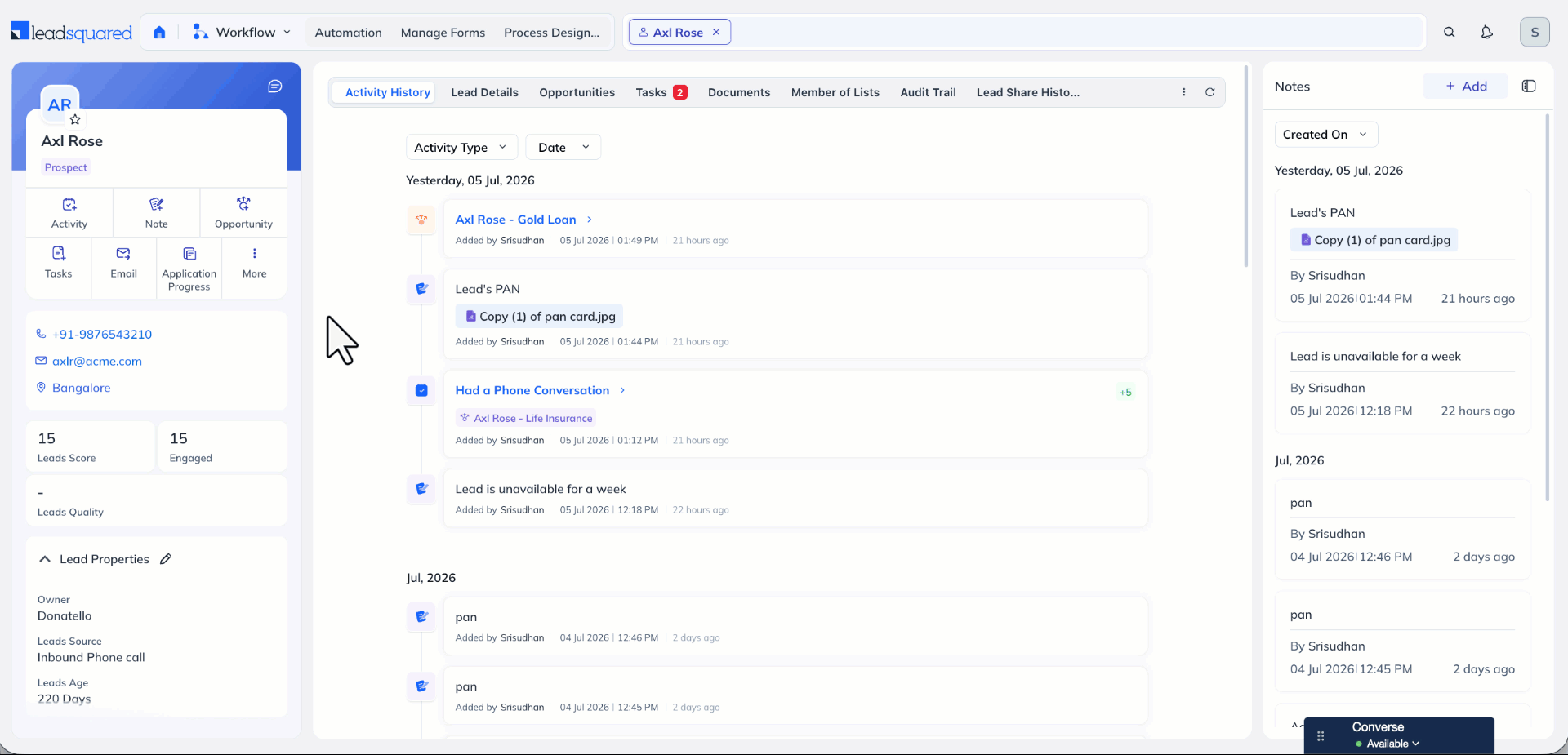
Task: Click the Converse drag handle
Action: click(x=1321, y=735)
